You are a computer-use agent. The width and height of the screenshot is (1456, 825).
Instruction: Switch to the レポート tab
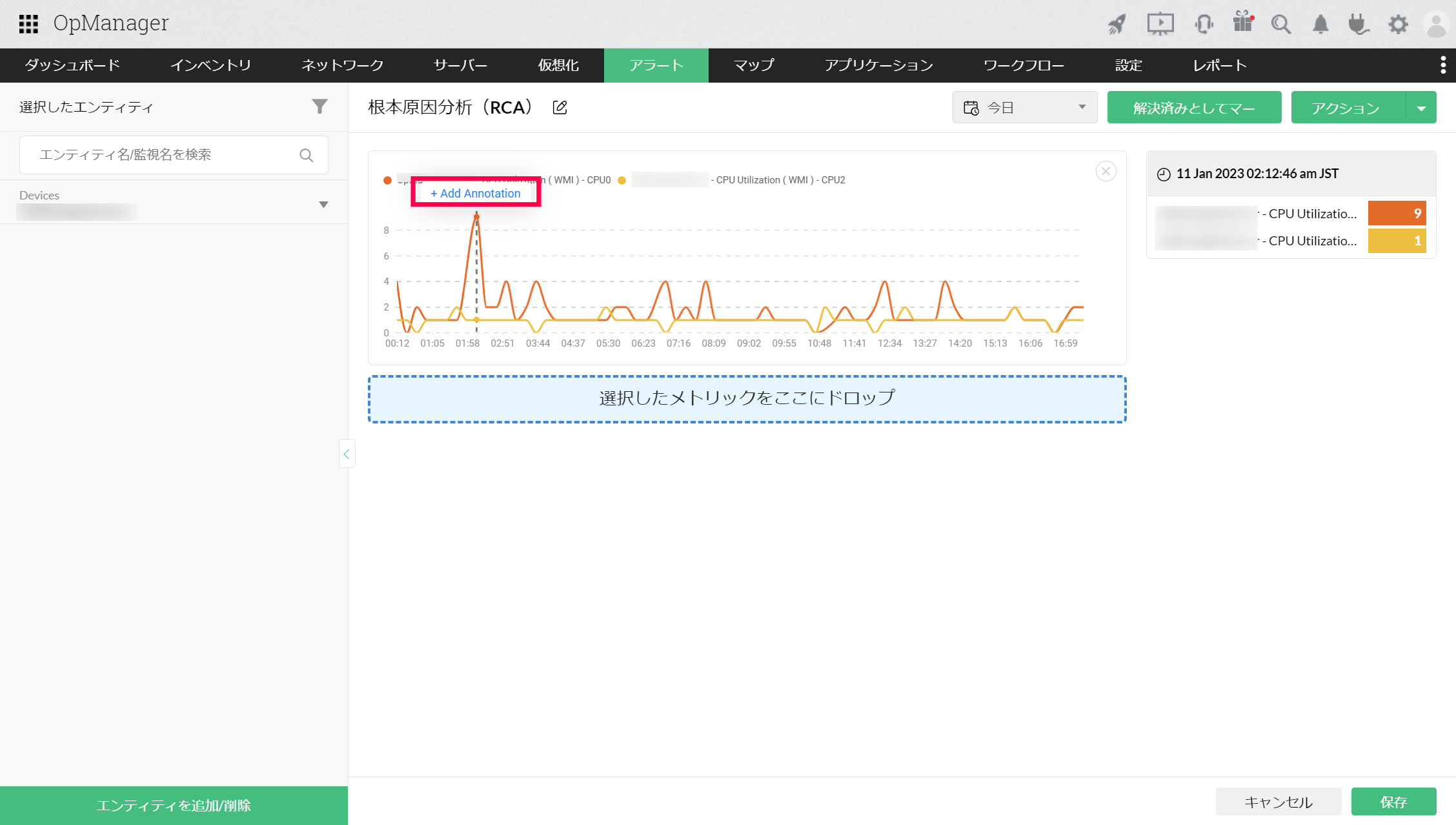click(x=1219, y=65)
